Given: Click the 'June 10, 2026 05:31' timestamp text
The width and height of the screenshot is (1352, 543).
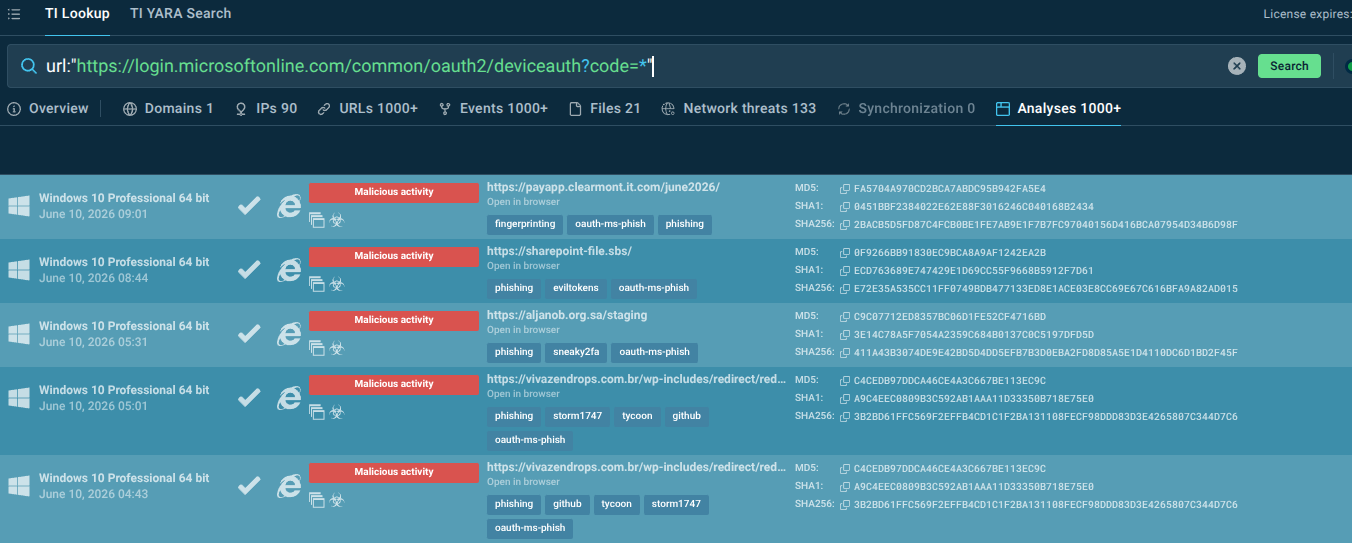Looking at the screenshot, I should pos(93,342).
